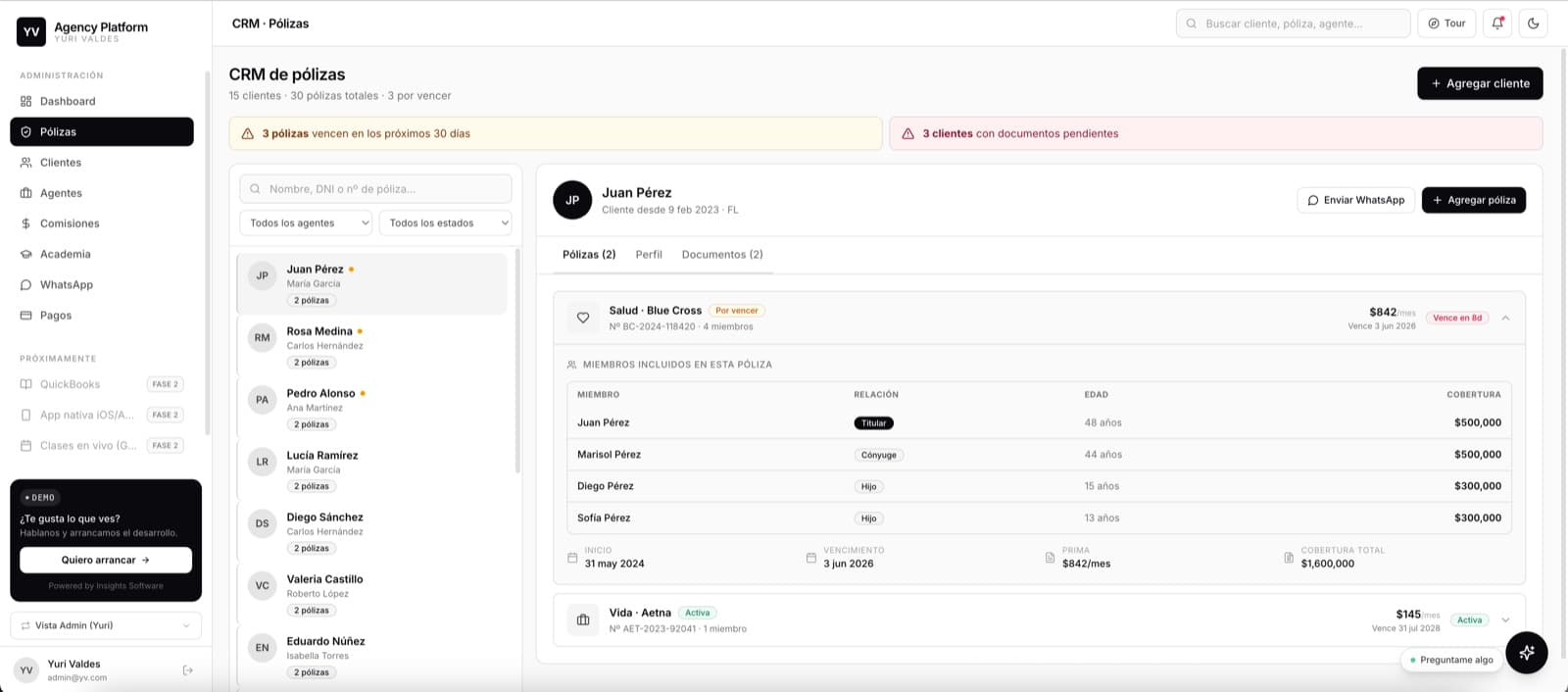Select client Pedro Alonso
Image resolution: width=1568 pixels, height=692 pixels.
(372, 408)
